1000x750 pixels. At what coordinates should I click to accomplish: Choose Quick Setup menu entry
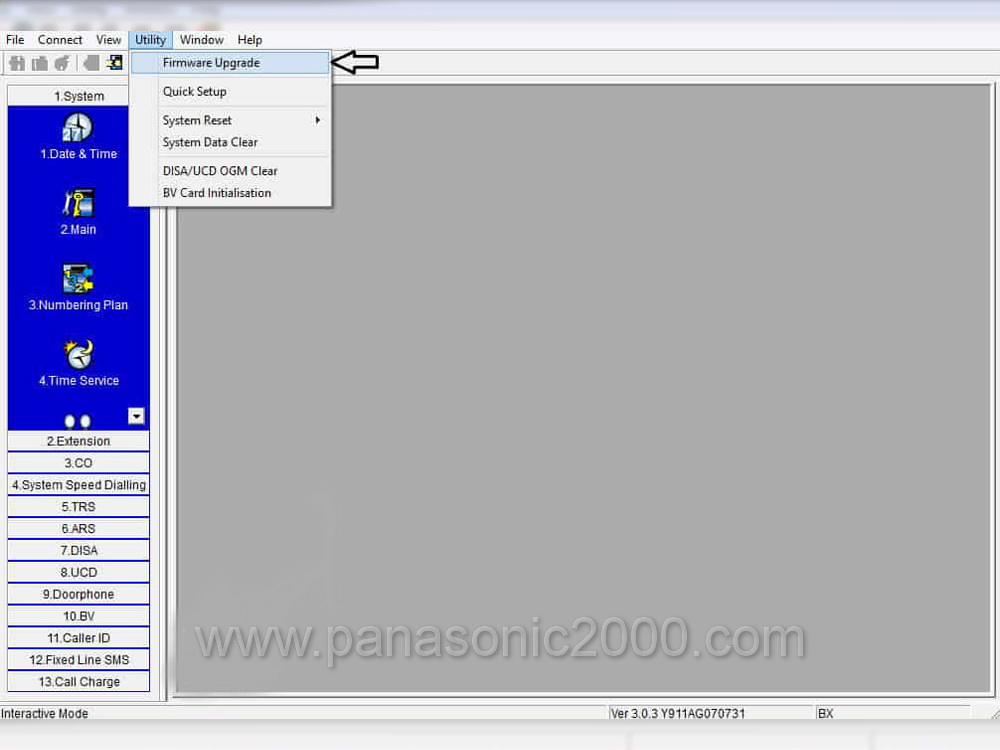195,91
